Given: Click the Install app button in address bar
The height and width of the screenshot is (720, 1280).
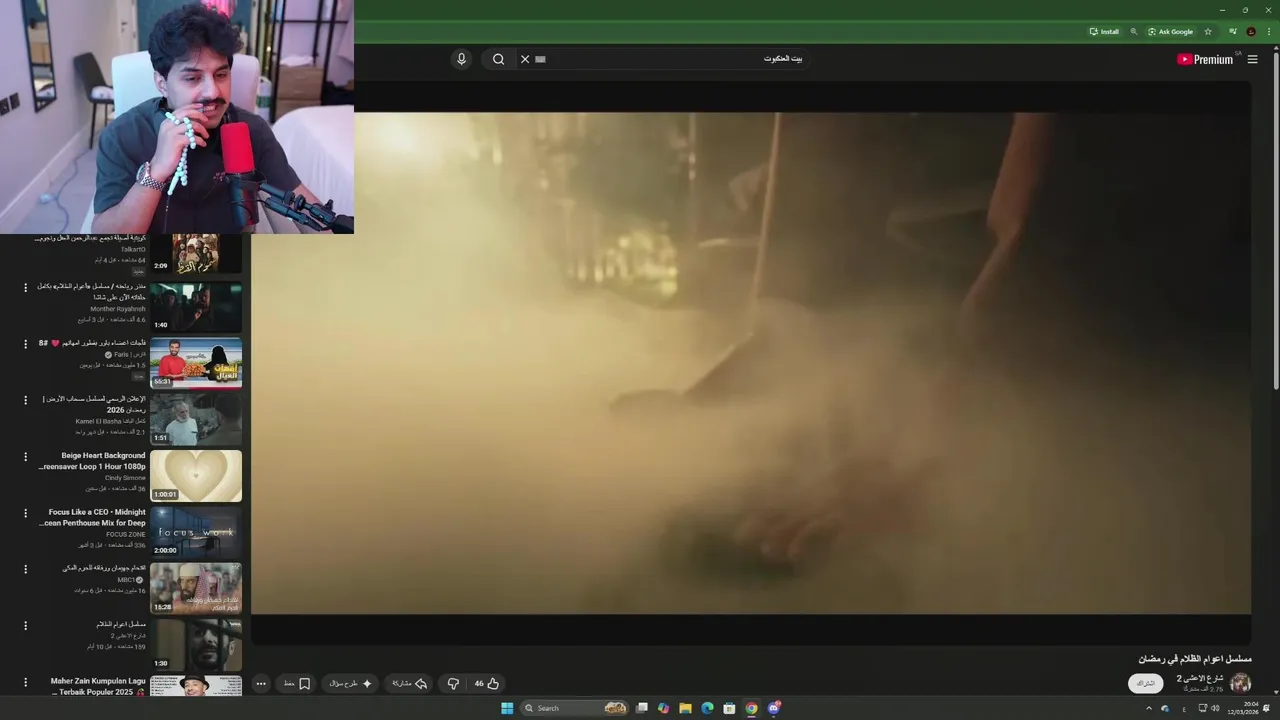Looking at the screenshot, I should (1104, 31).
